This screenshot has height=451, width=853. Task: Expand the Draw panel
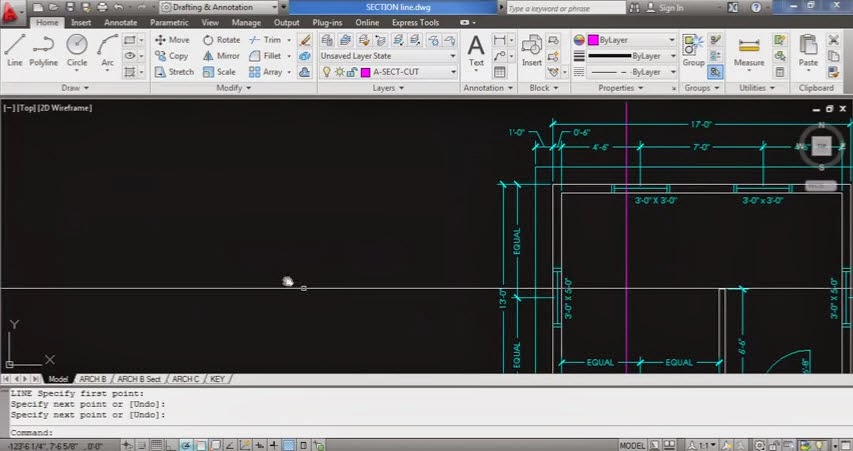[75, 88]
